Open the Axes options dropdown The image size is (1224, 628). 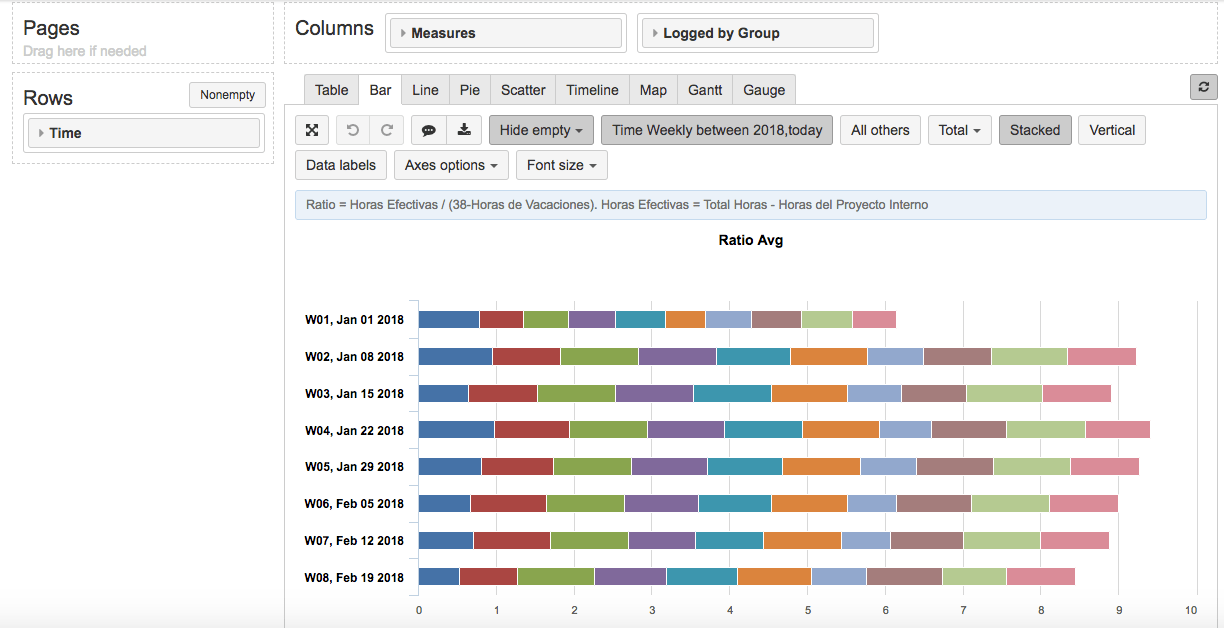pyautogui.click(x=451, y=165)
